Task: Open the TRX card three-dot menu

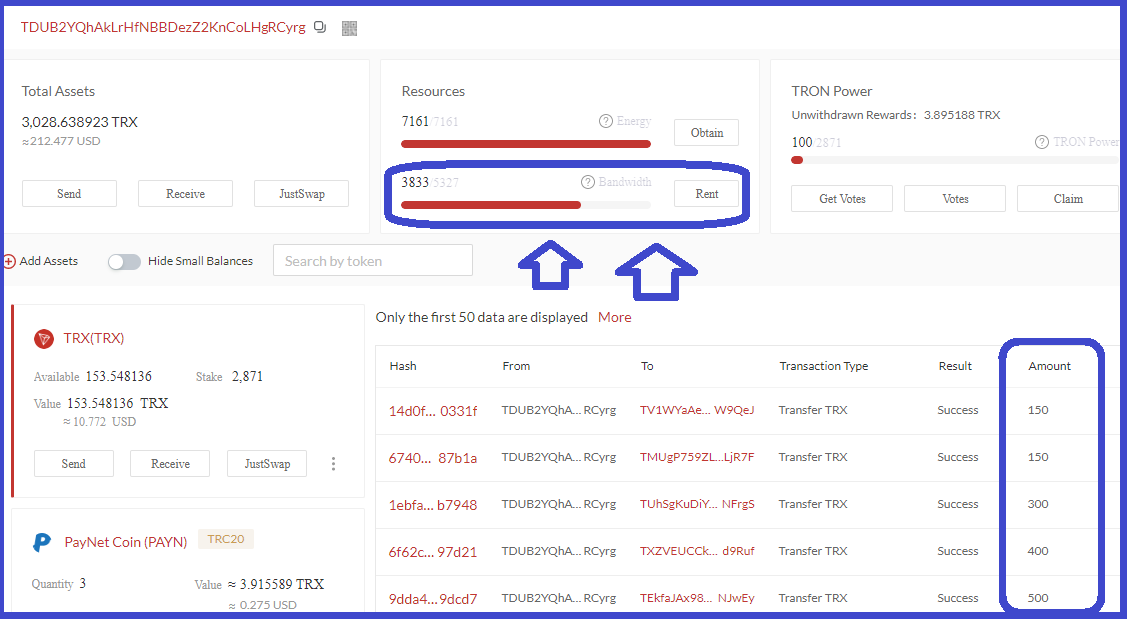Action: click(334, 464)
